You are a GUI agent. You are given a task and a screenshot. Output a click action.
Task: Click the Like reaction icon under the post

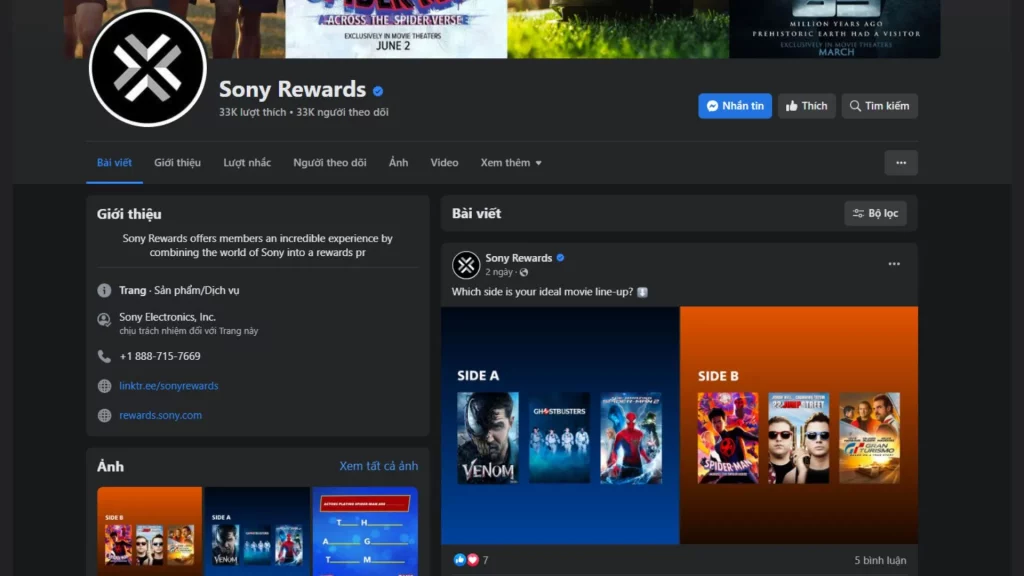458,560
